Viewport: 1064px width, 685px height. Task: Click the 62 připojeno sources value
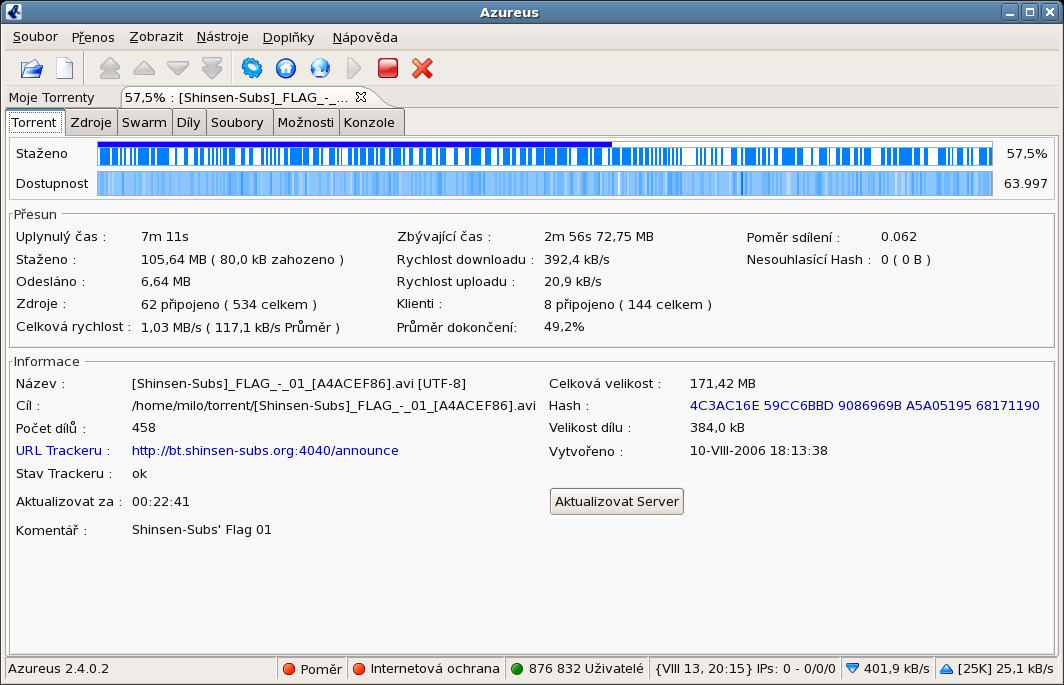229,305
